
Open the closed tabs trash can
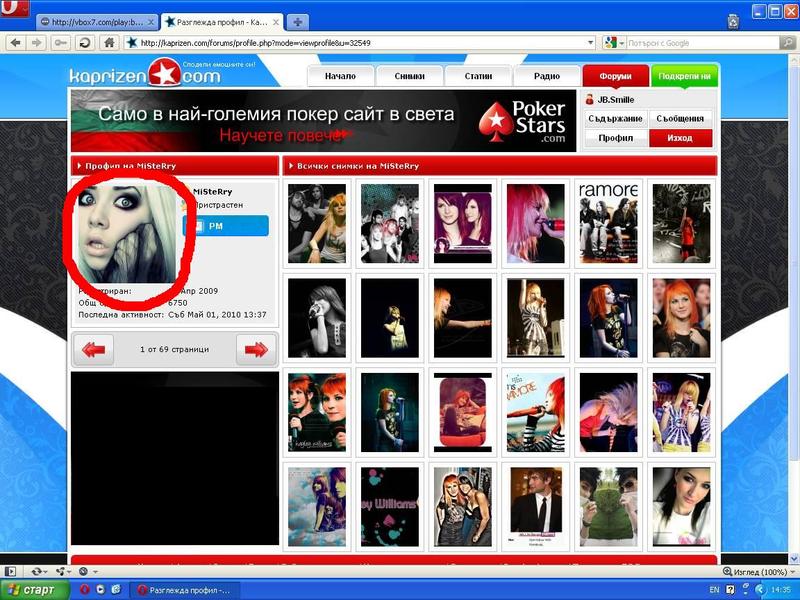tap(733, 21)
